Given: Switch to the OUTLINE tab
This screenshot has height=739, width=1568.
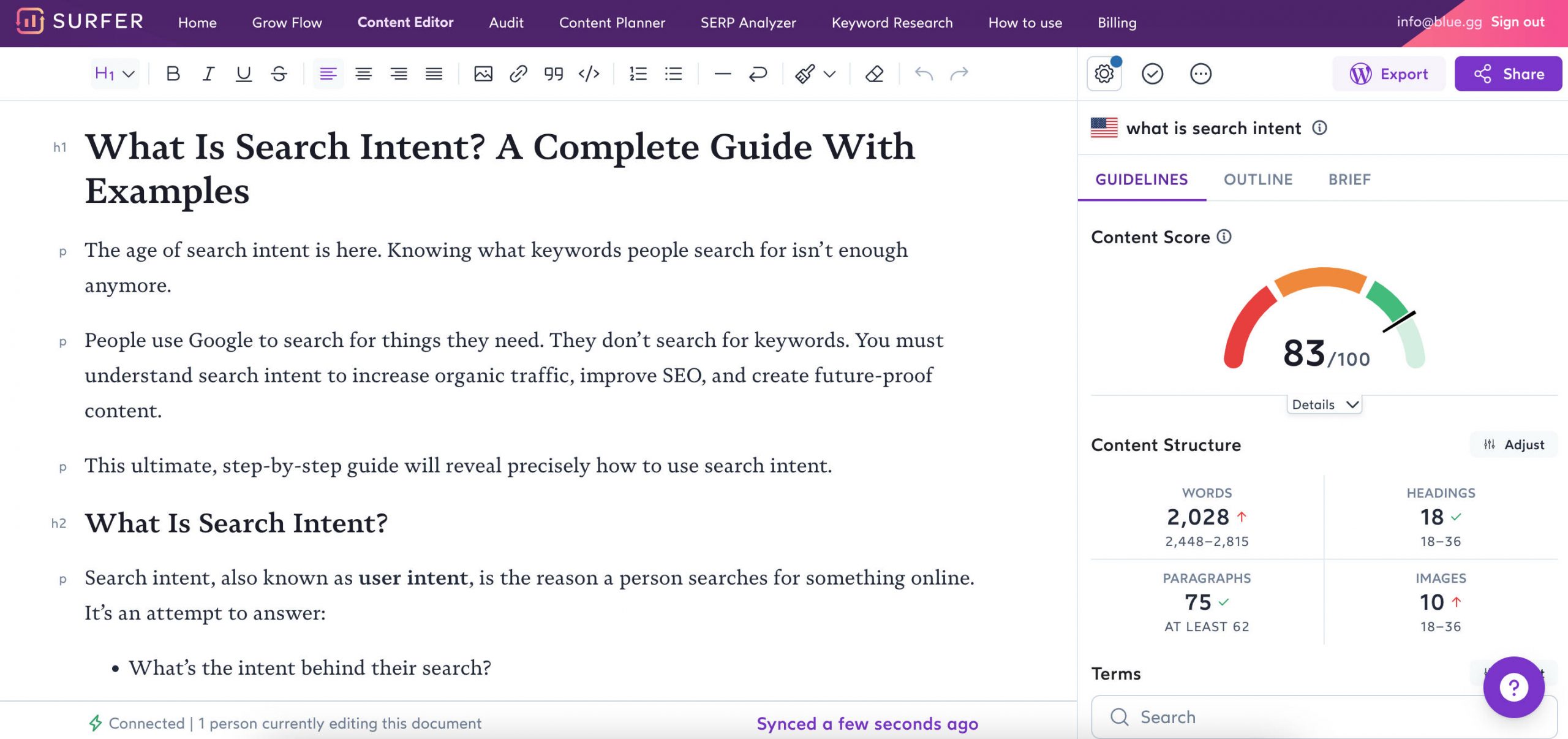Looking at the screenshot, I should (x=1258, y=179).
